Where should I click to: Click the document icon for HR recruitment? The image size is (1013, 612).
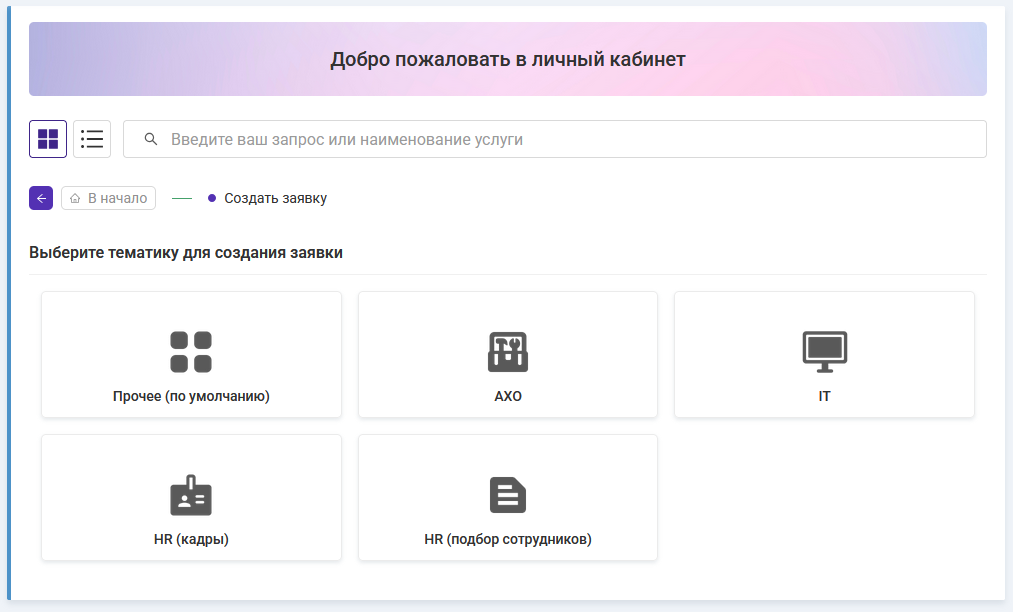click(x=508, y=495)
